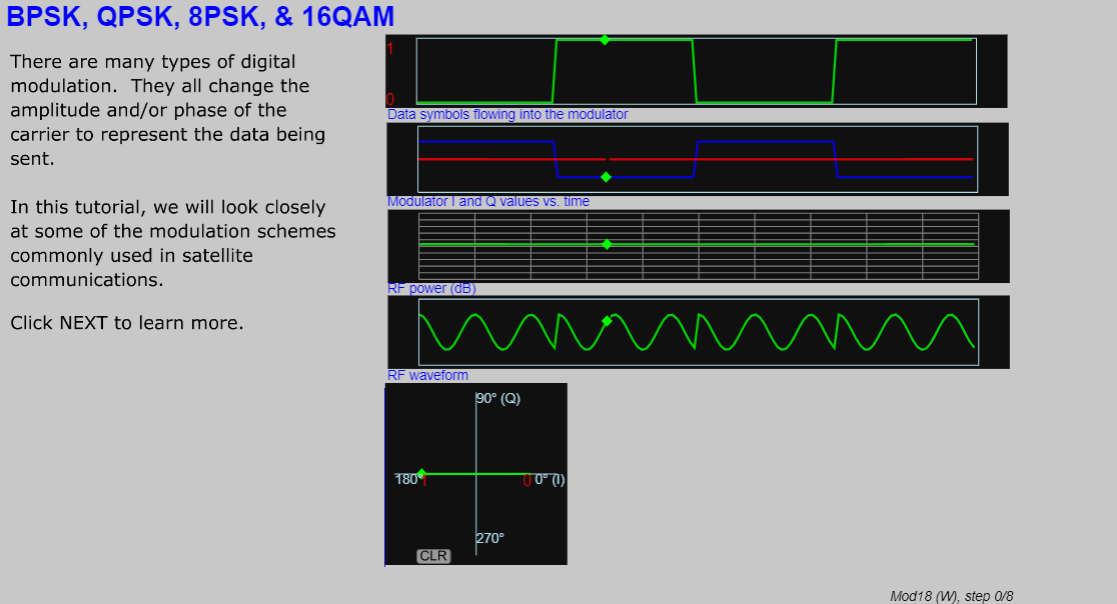Image resolution: width=1117 pixels, height=604 pixels.
Task: Click the 'RF waveform' caption
Action: (x=427, y=376)
